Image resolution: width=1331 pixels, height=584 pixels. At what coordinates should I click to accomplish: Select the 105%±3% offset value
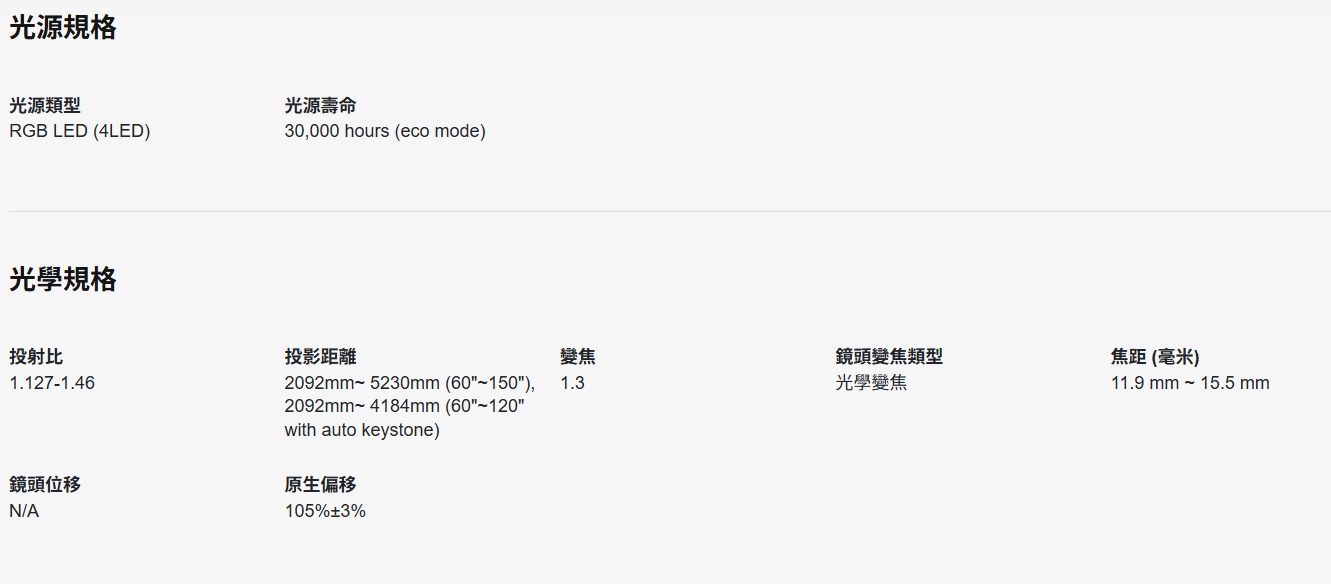click(325, 511)
